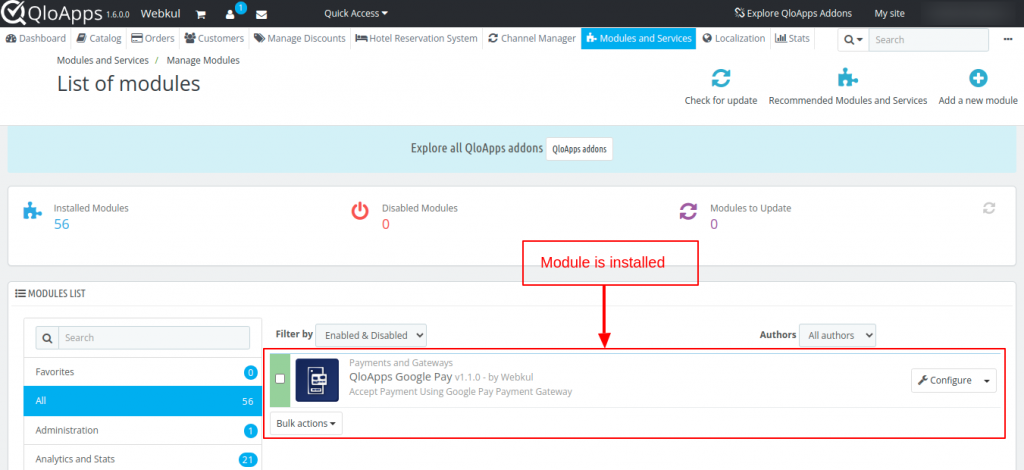Image resolution: width=1024 pixels, height=470 pixels.
Task: Select the Analytics and Stats category
Action: click(x=142, y=459)
